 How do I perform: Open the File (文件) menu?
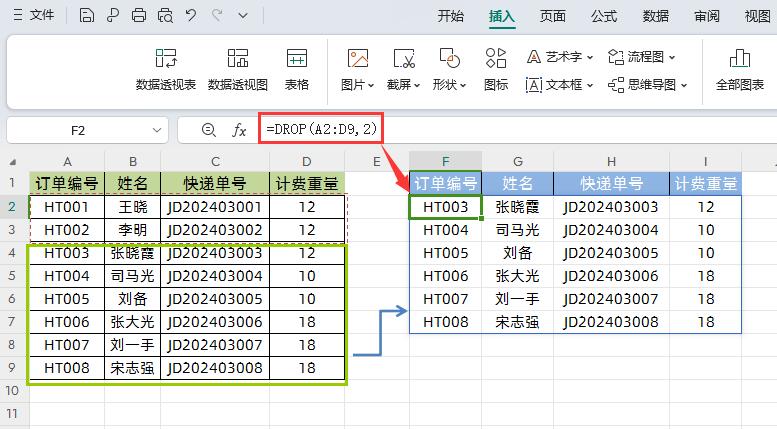pos(33,15)
